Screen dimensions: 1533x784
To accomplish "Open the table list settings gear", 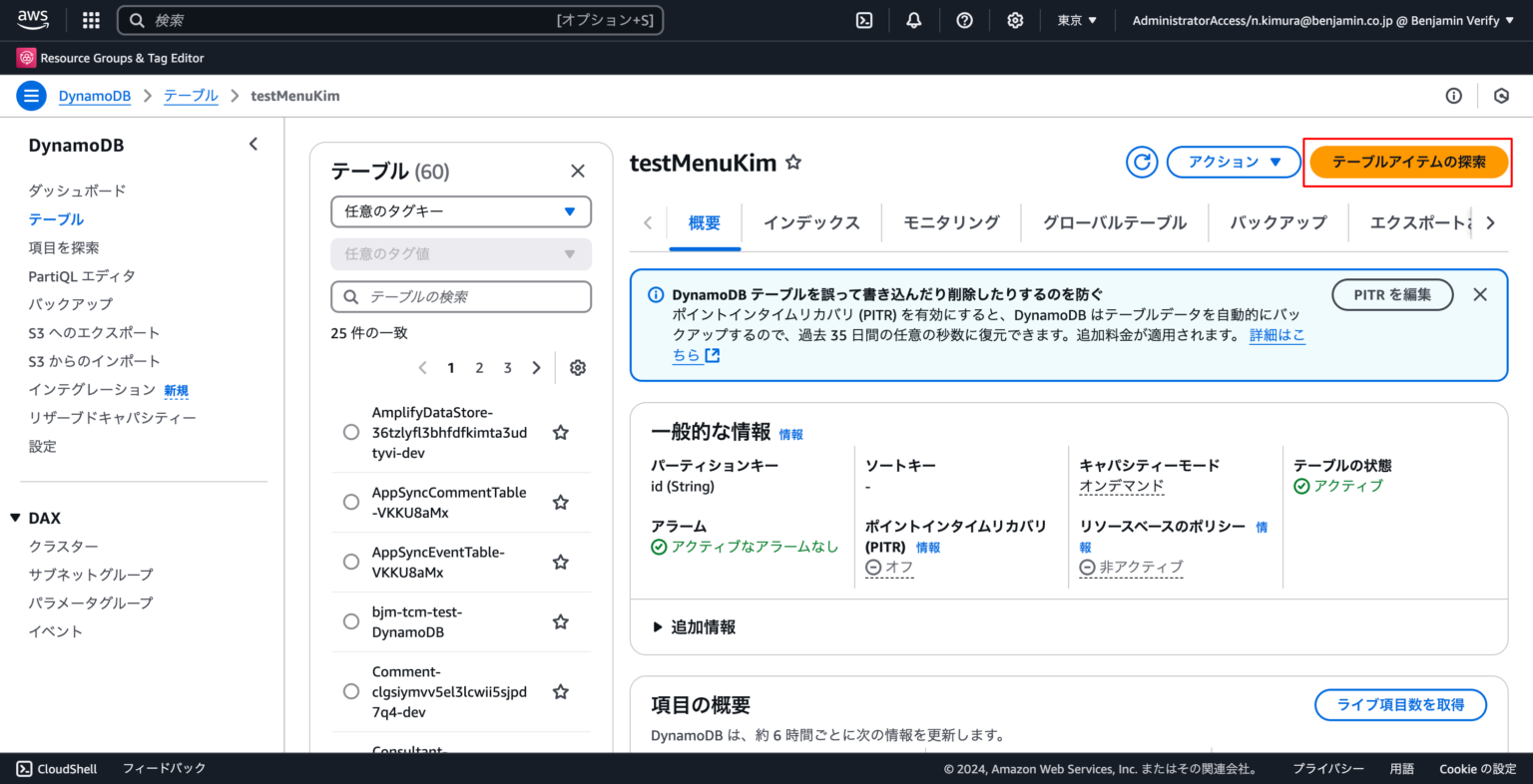I will [x=577, y=367].
